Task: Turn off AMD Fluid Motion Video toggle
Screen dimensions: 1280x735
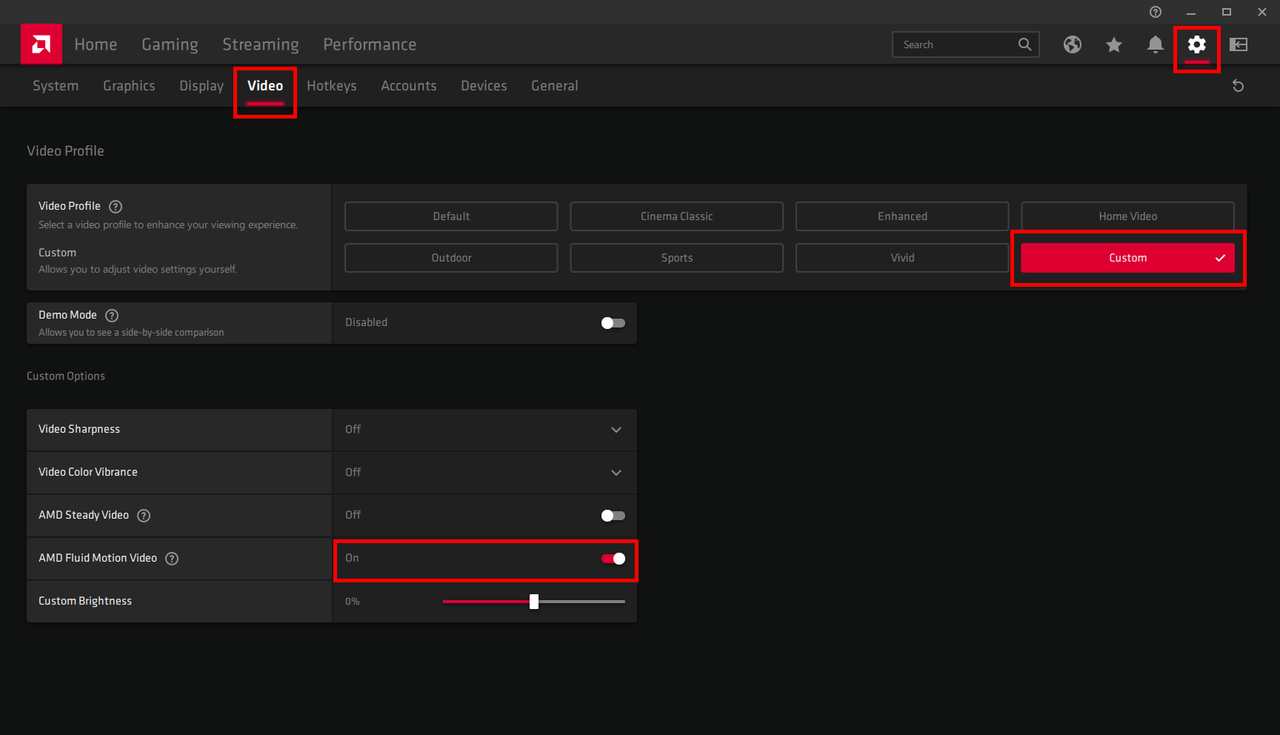Action: pos(613,558)
